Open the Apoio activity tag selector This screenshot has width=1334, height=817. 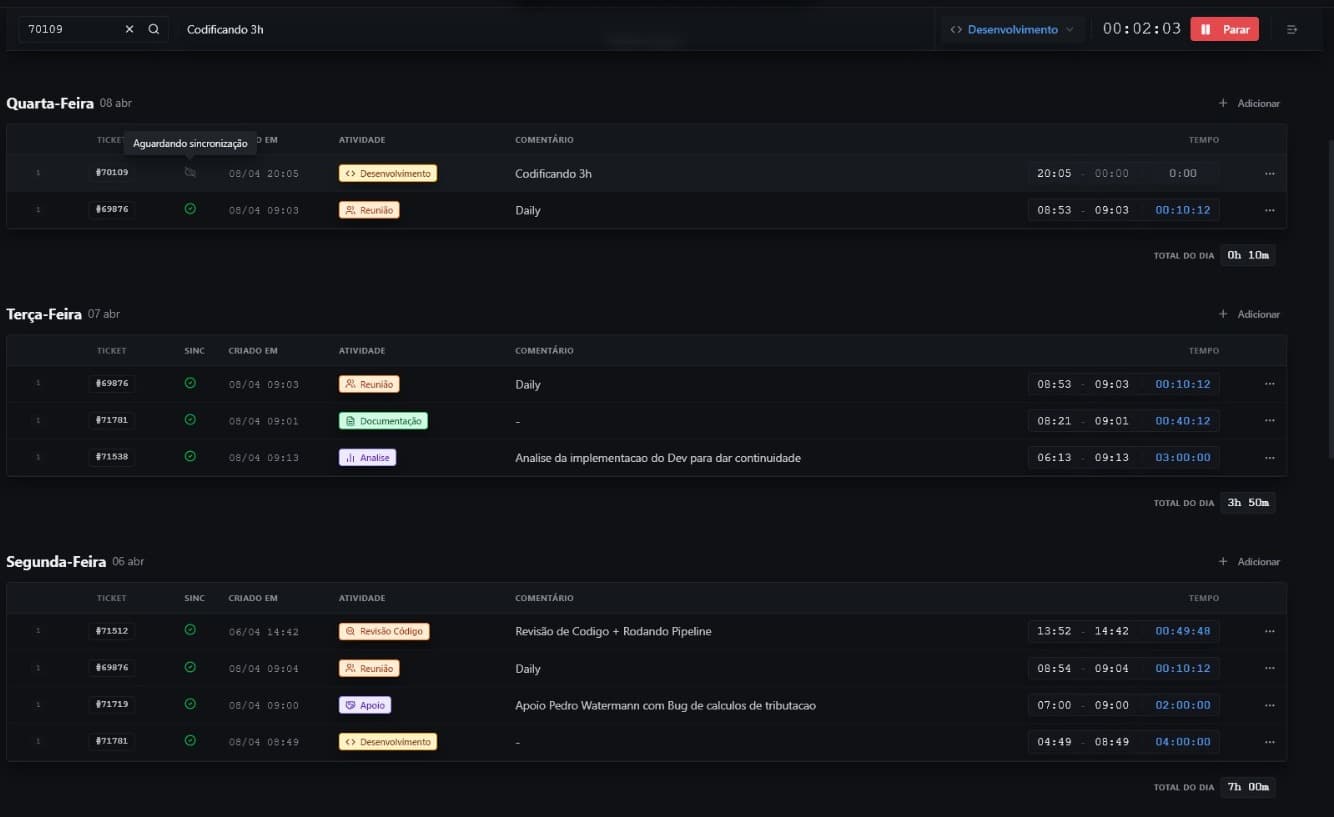[365, 705]
